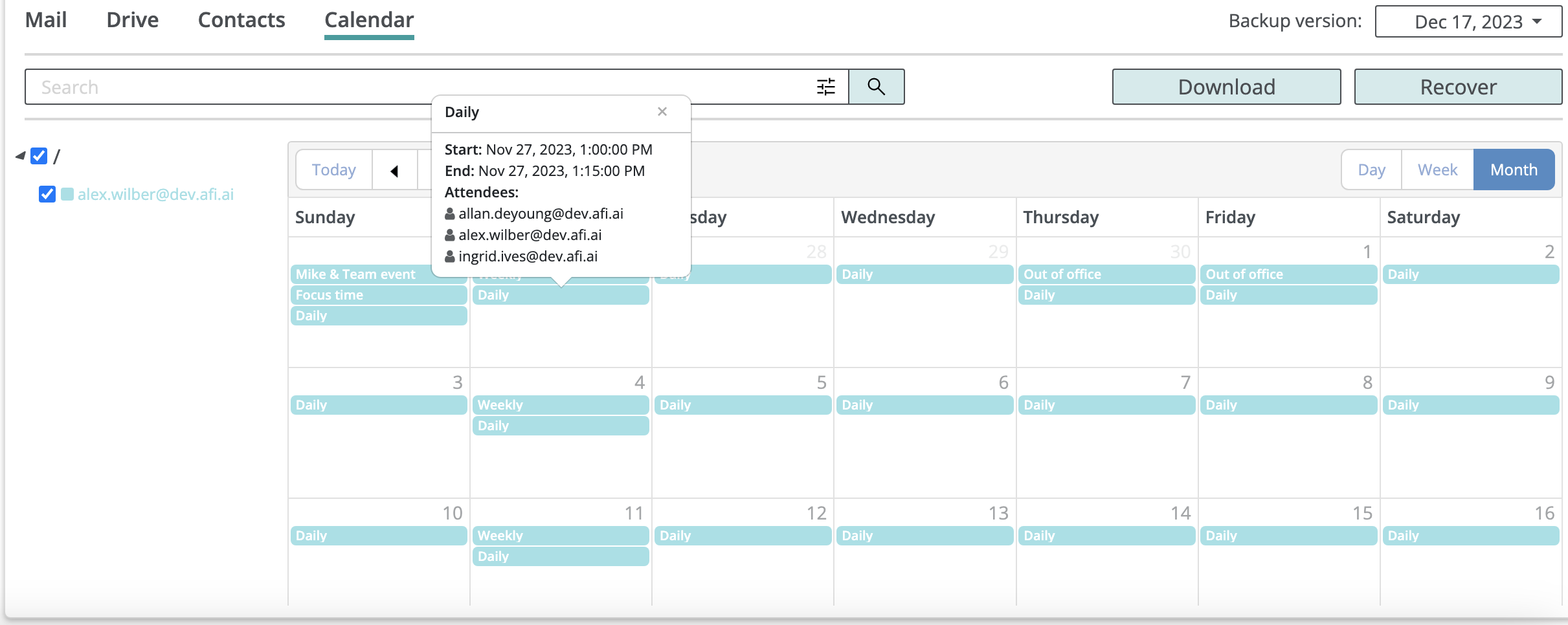Open the Drive tab
This screenshot has height=625, width=1568.
(133, 20)
